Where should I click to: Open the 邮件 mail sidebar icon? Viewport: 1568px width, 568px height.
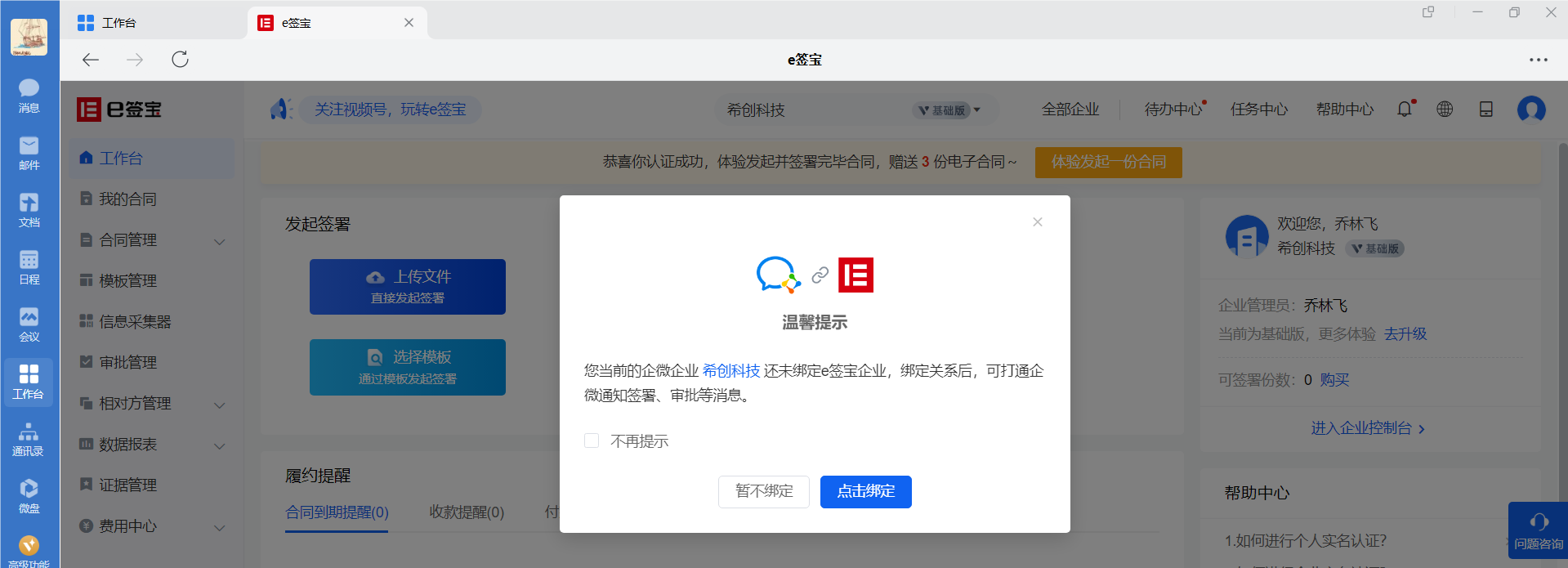[29, 153]
